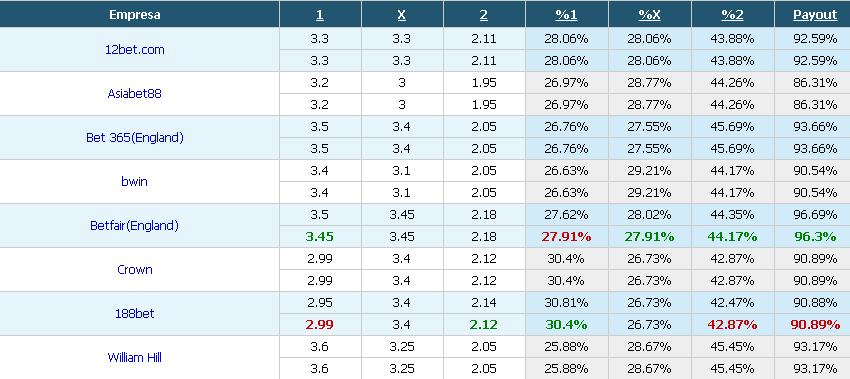Open the Asiabet88 bookmaker link
850x379 pixels.
134,93
